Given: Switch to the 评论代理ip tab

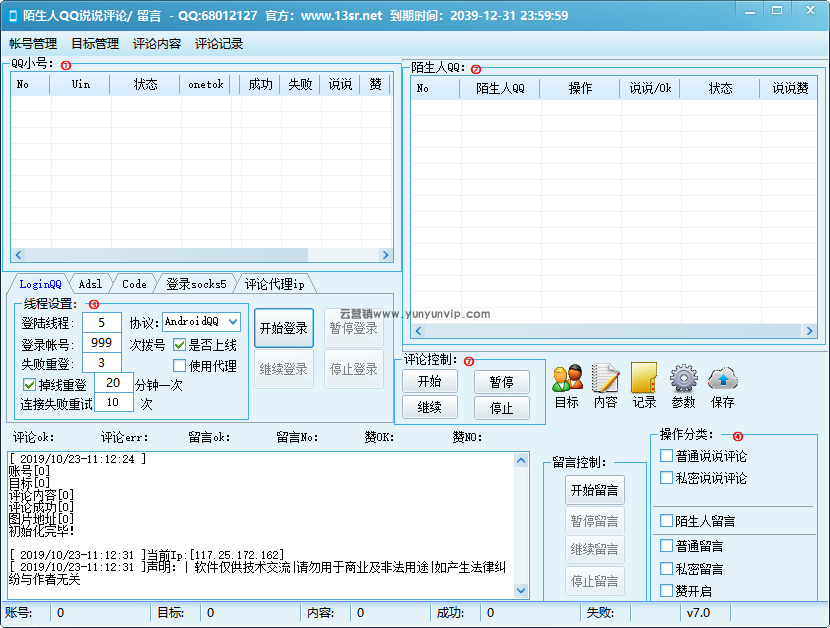Looking at the screenshot, I should point(274,284).
